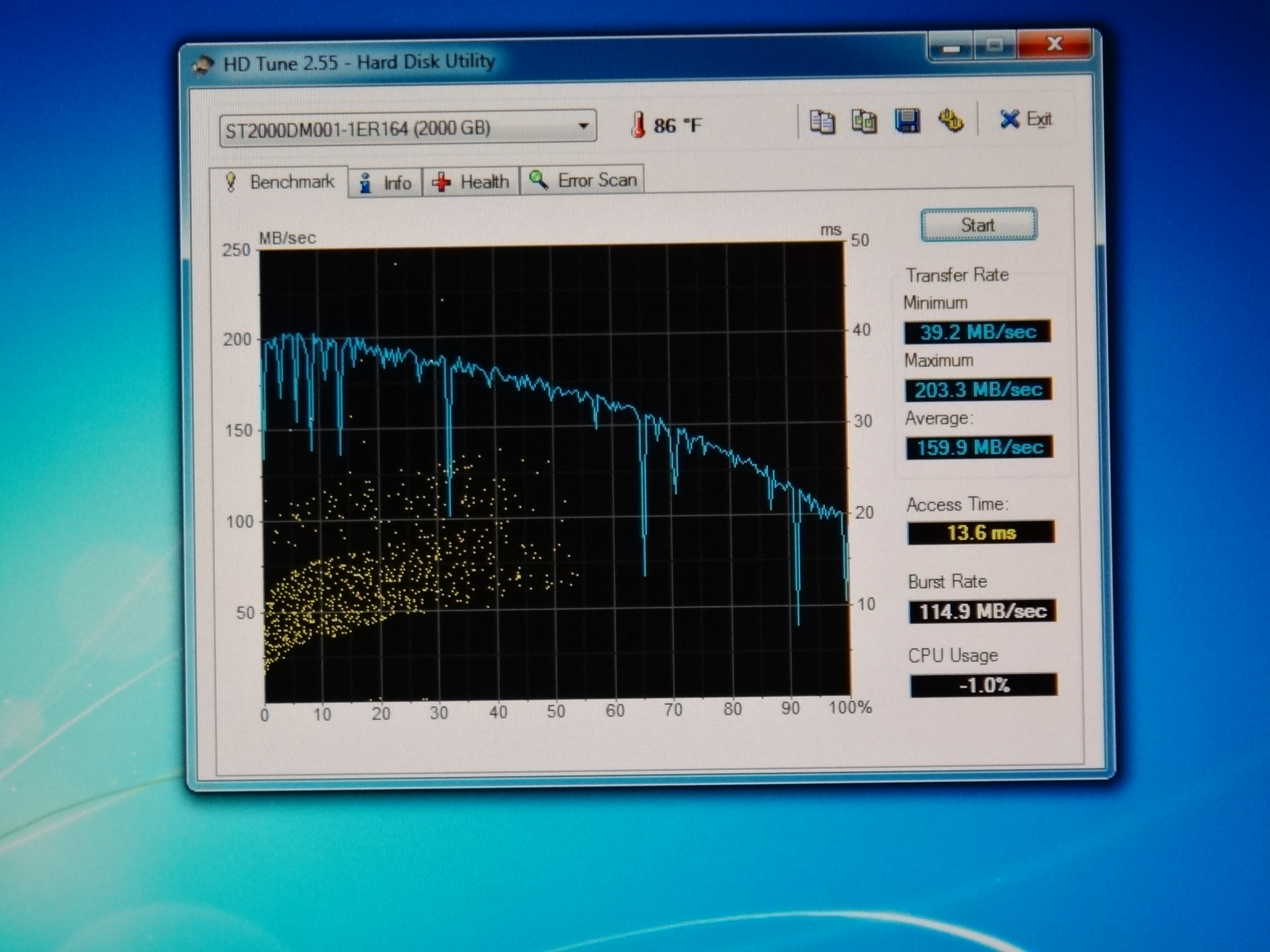This screenshot has width=1270, height=952.
Task: Click the blue floppy disk save icon
Action: (907, 121)
